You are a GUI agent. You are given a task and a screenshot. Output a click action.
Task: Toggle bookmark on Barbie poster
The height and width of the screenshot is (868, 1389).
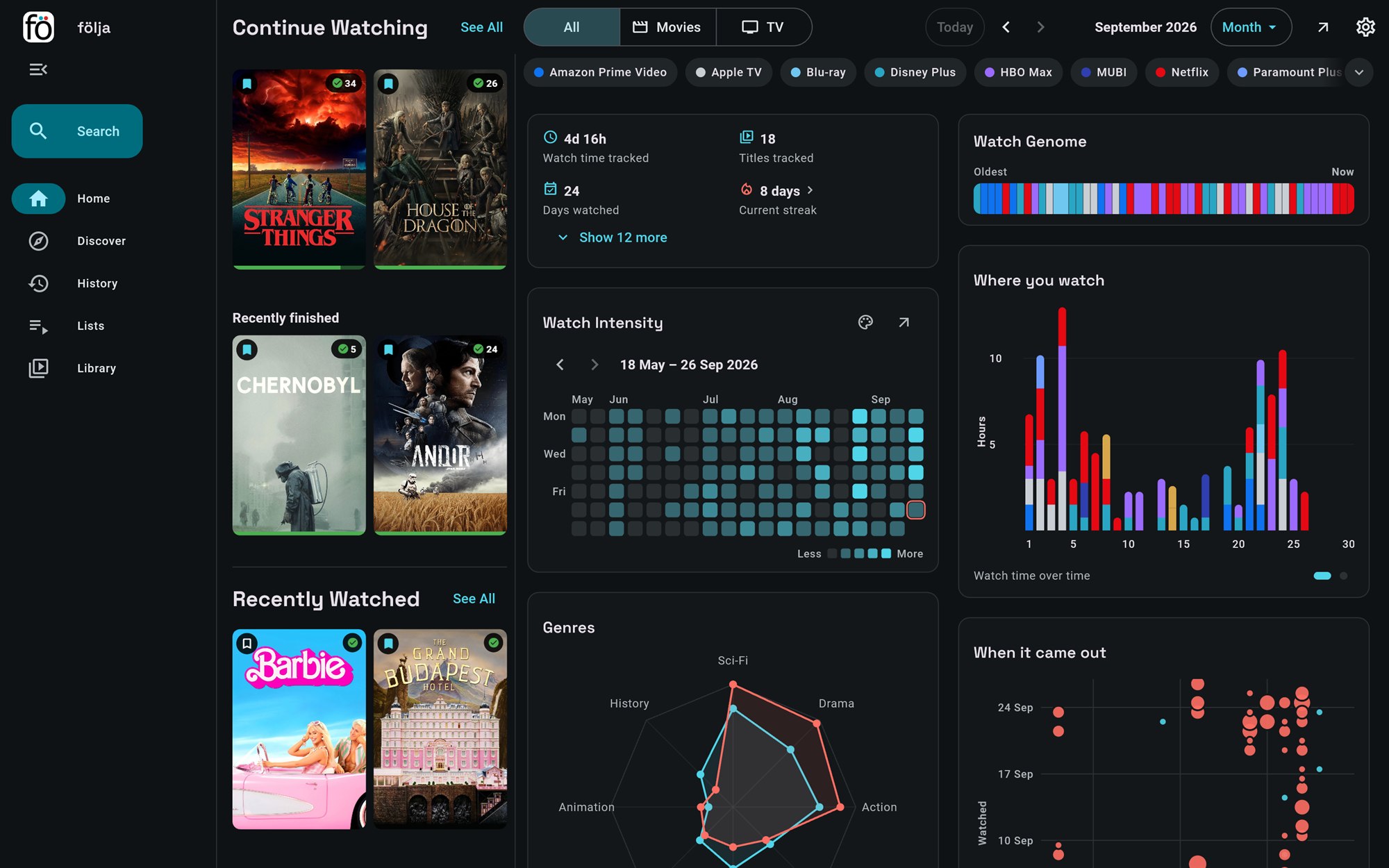[x=247, y=643]
